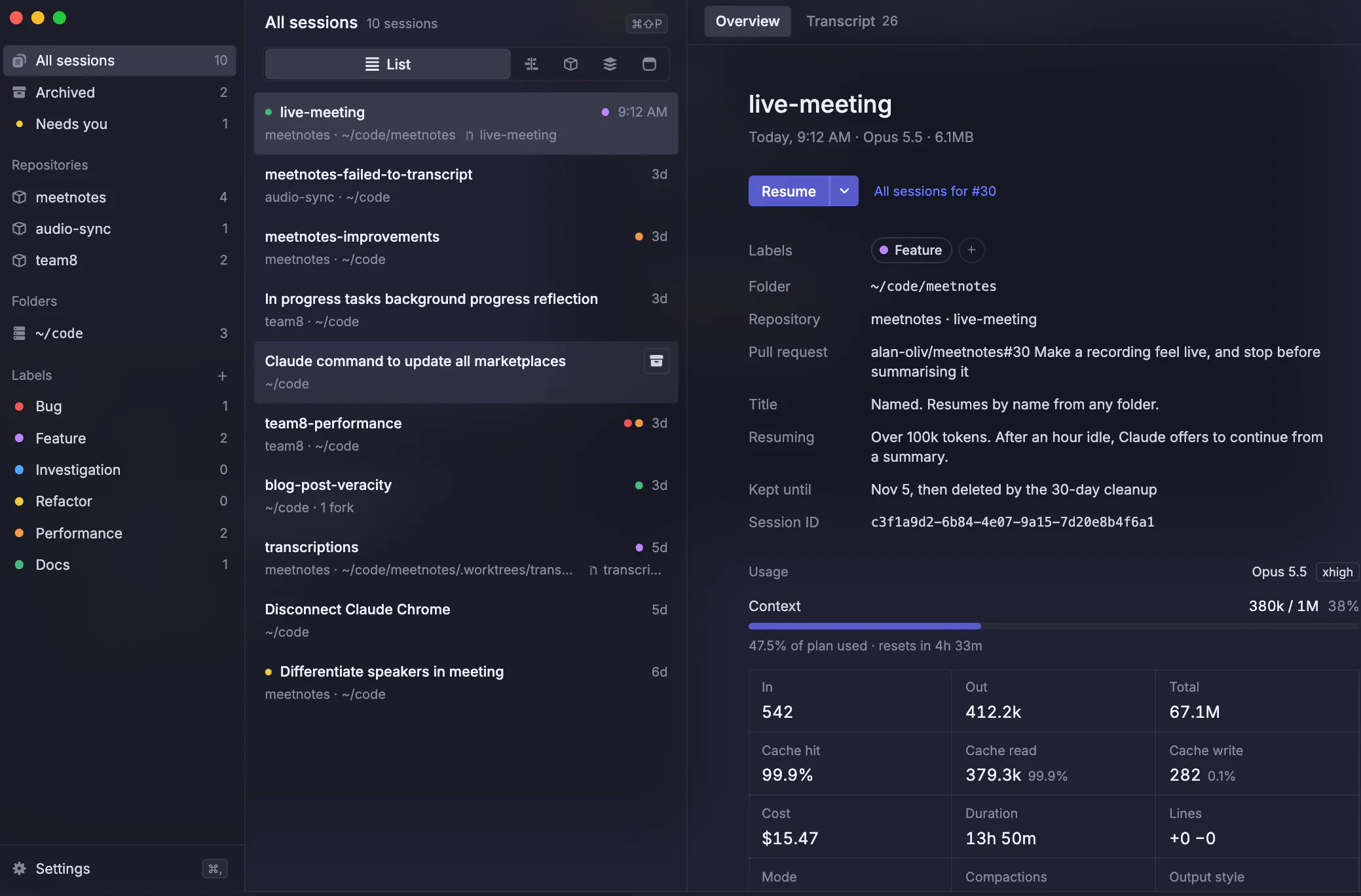The image size is (1361, 896).
Task: Open the ~/code folder in the sidebar
Action: 119,333
